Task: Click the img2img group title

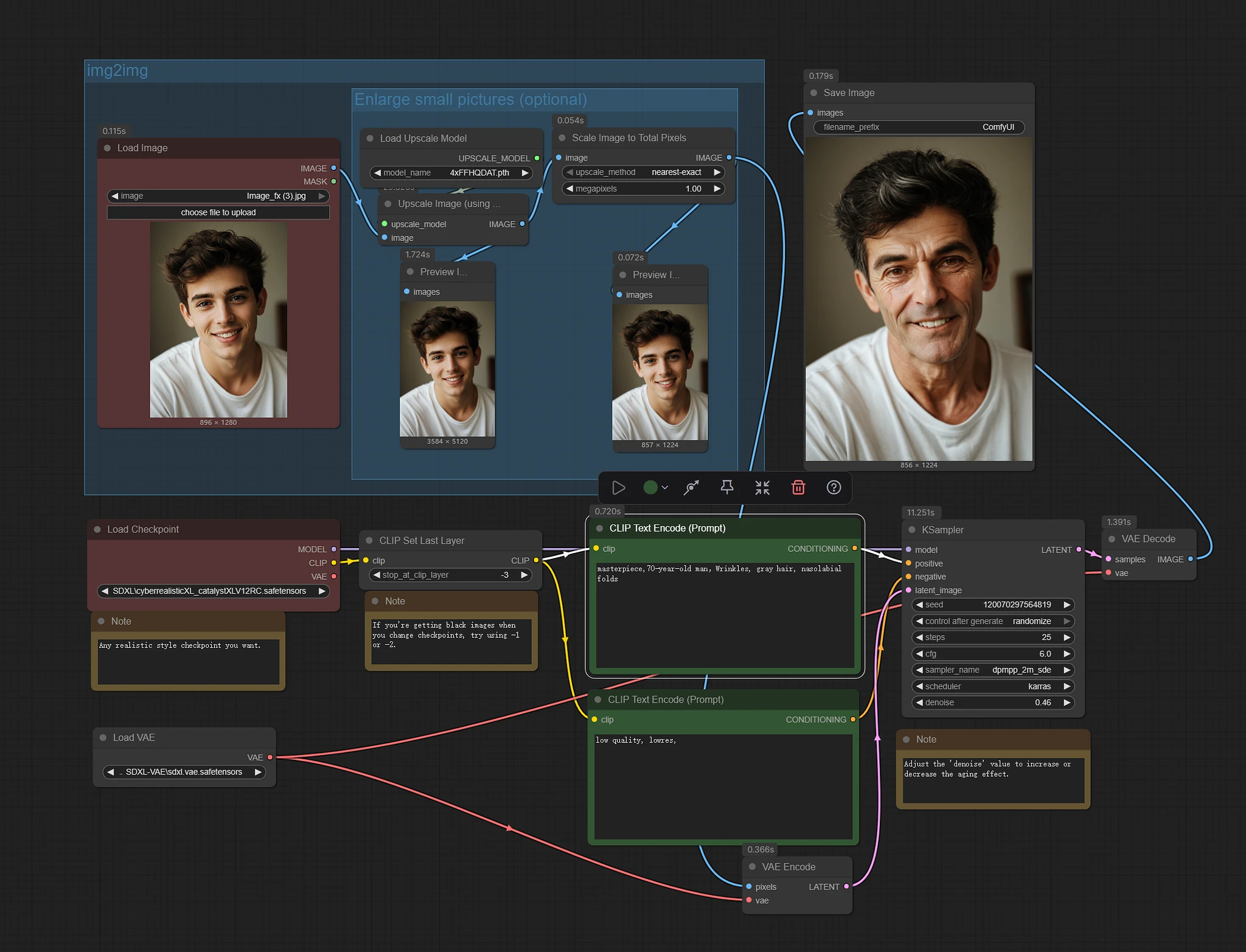Action: (117, 71)
